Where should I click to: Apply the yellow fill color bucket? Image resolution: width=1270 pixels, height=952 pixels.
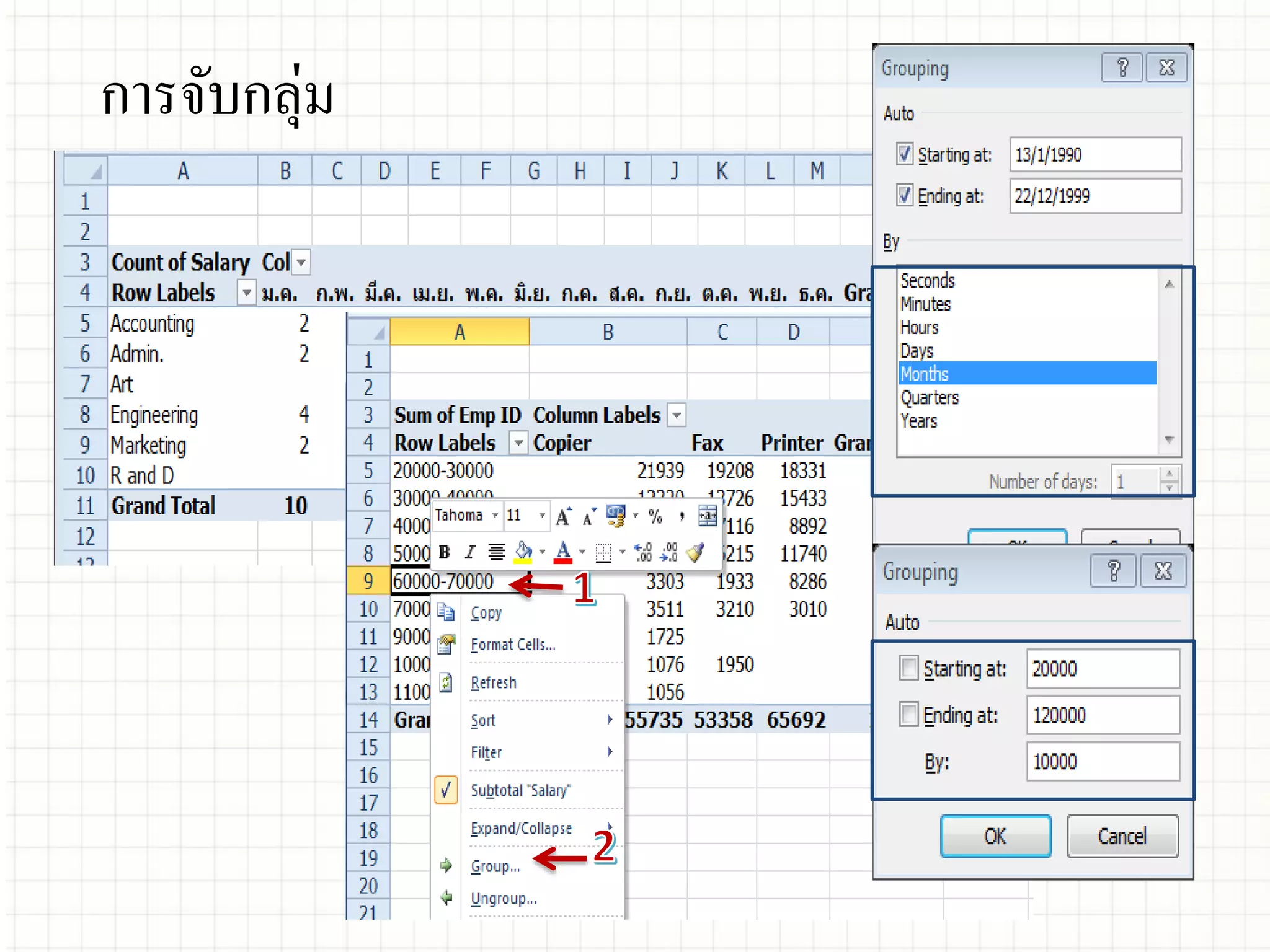click(x=523, y=551)
